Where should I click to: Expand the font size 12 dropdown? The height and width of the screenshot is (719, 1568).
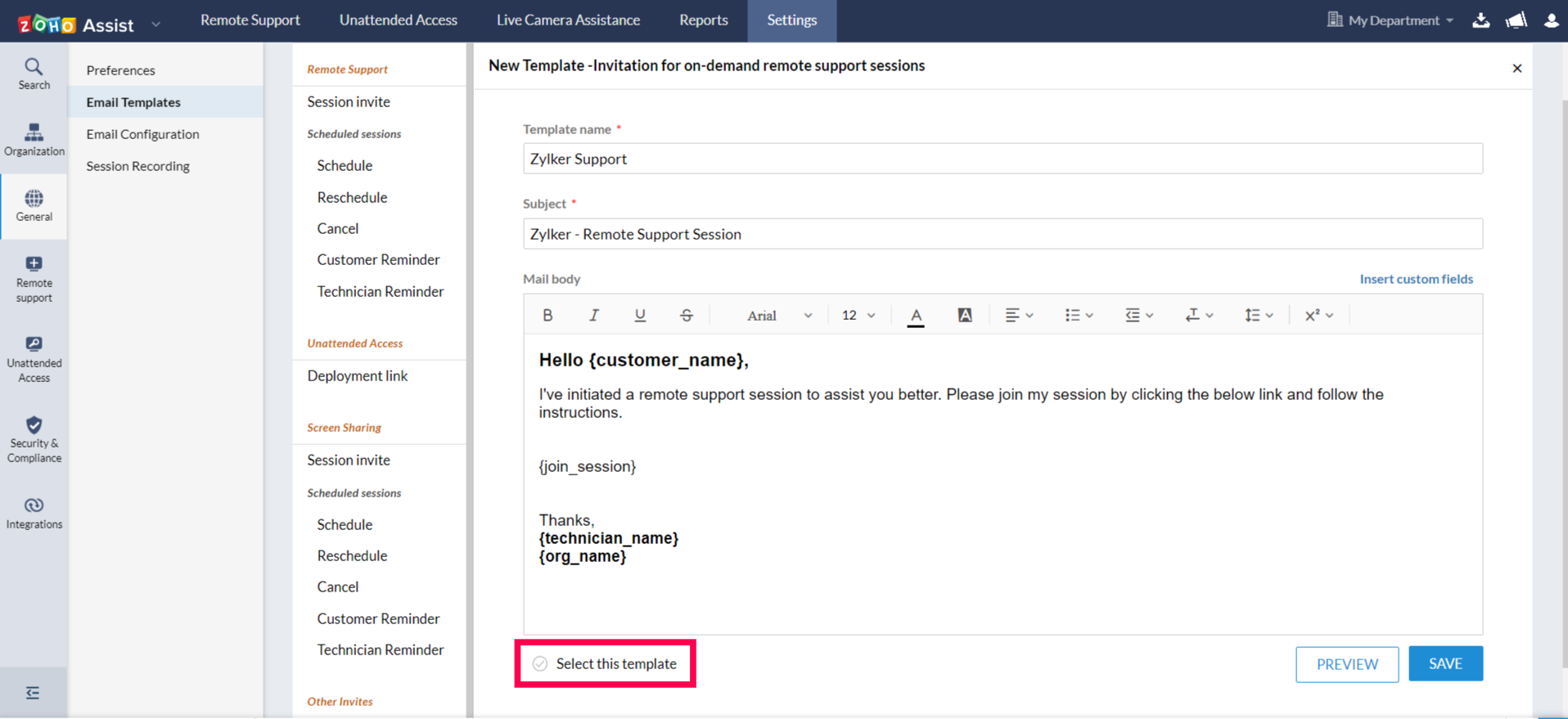858,316
